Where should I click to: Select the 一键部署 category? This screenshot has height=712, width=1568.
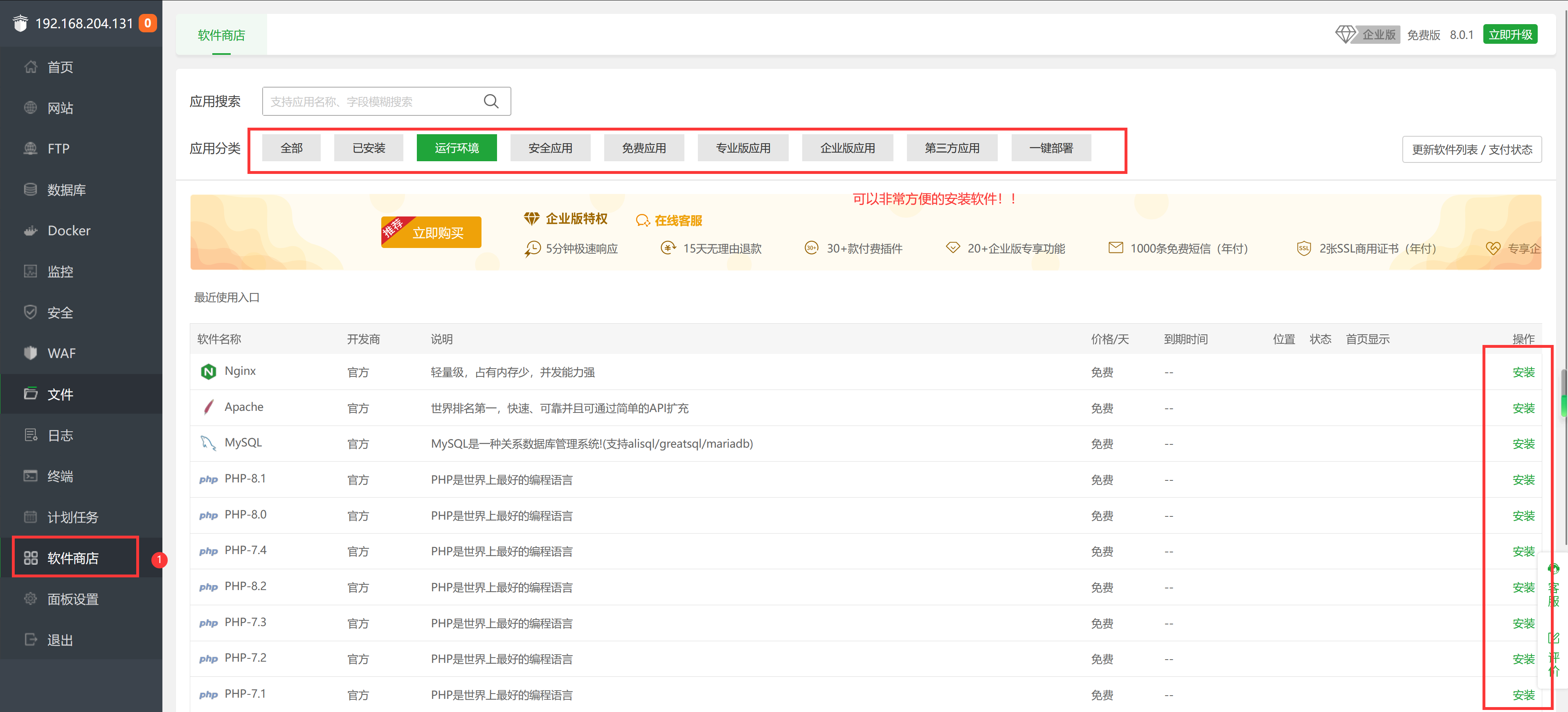click(1051, 148)
